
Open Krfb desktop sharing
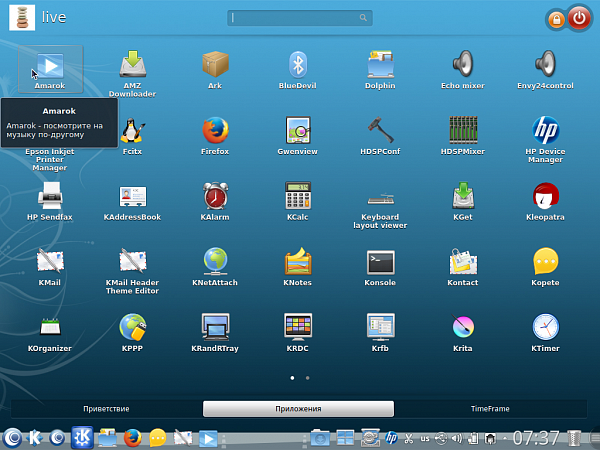(380, 333)
